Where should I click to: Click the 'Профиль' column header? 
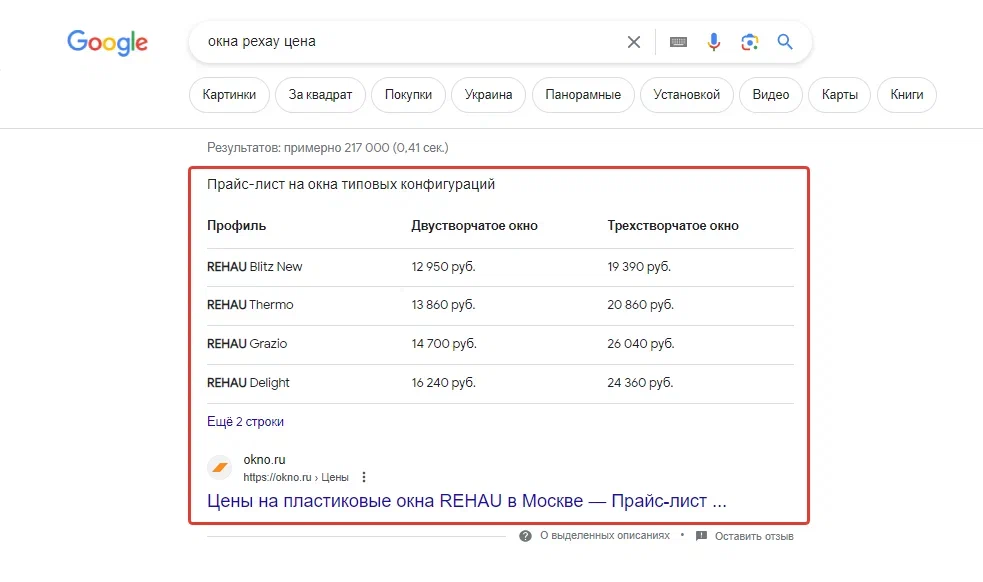(x=236, y=226)
